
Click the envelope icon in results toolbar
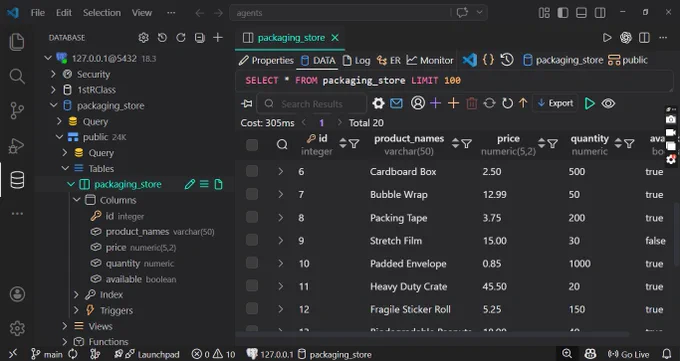396,103
